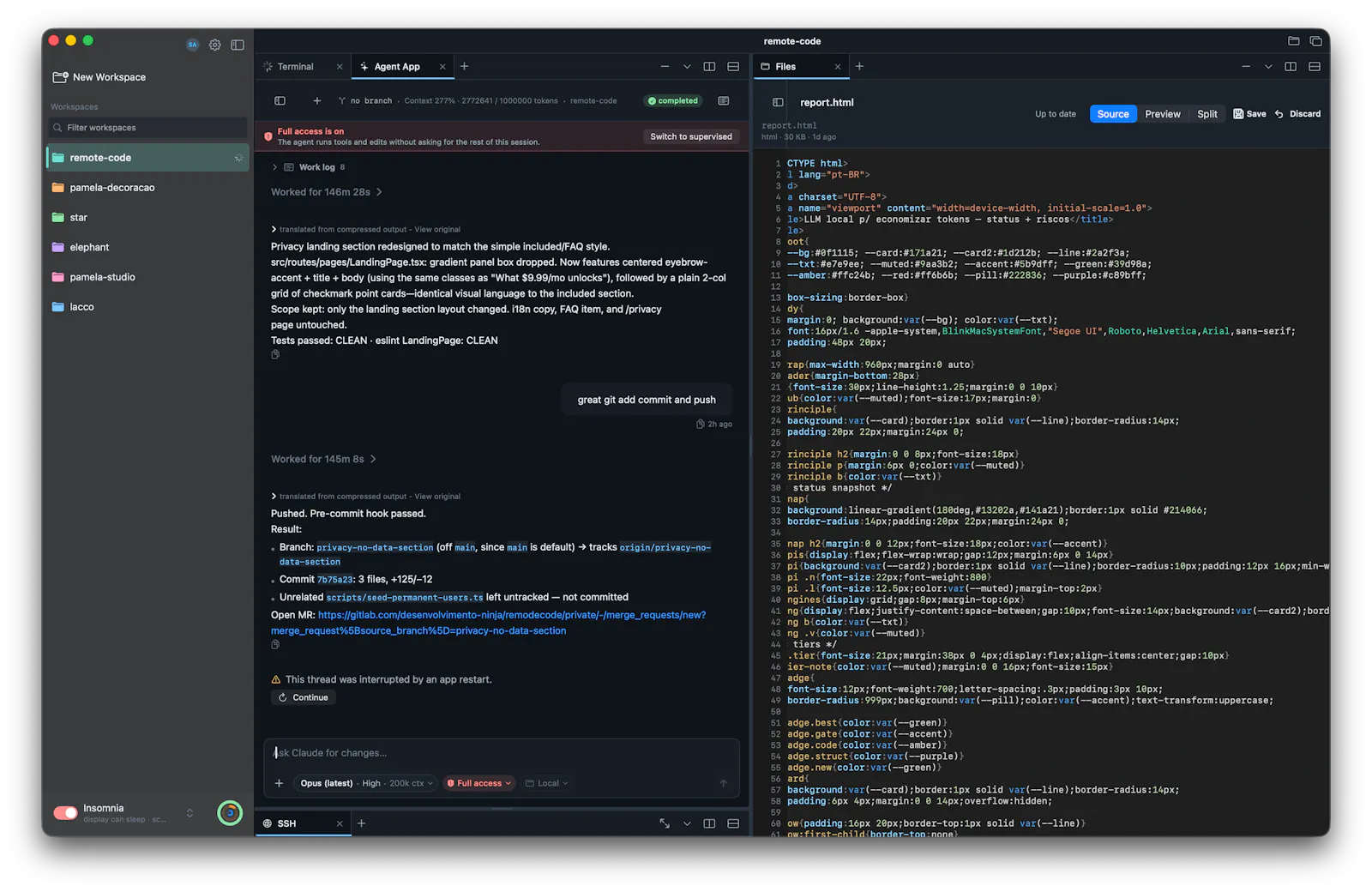Switch to Source view
The width and height of the screenshot is (1372, 892).
[x=1113, y=114]
